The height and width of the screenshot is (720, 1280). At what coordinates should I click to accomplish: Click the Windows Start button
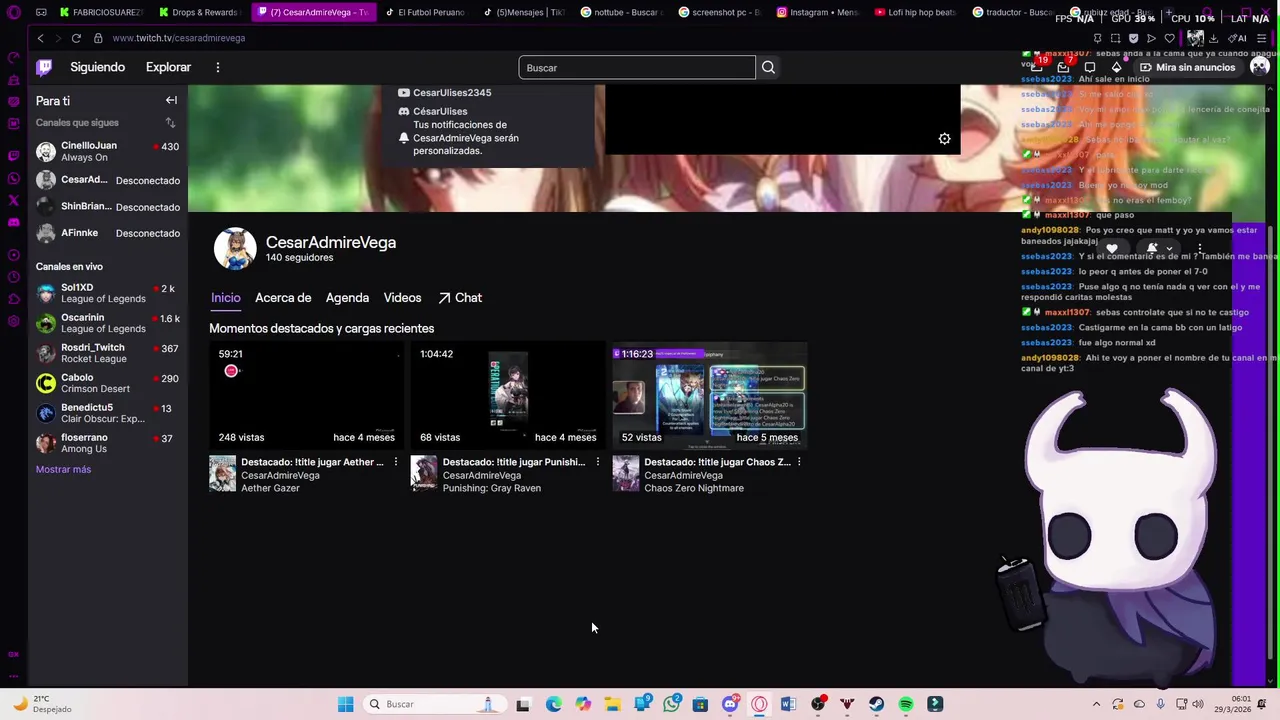[x=345, y=704]
